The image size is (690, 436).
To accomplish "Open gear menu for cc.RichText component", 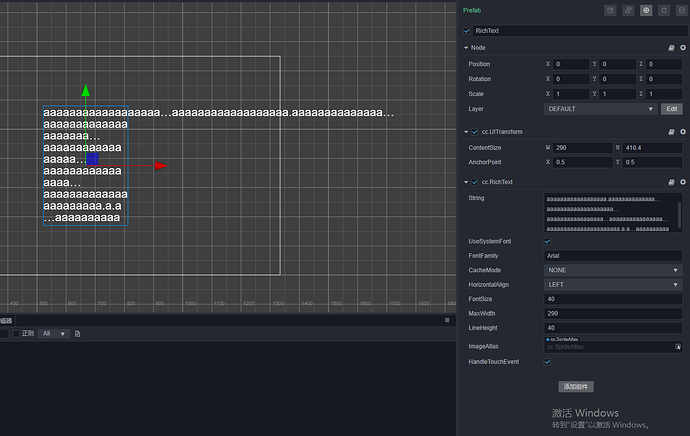I will coord(683,182).
